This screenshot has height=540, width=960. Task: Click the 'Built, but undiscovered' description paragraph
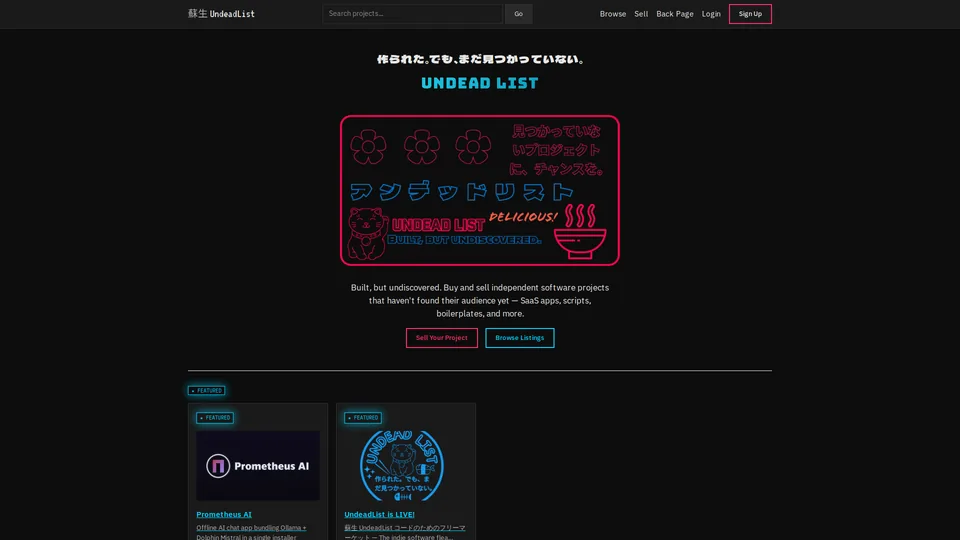pyautogui.click(x=480, y=300)
